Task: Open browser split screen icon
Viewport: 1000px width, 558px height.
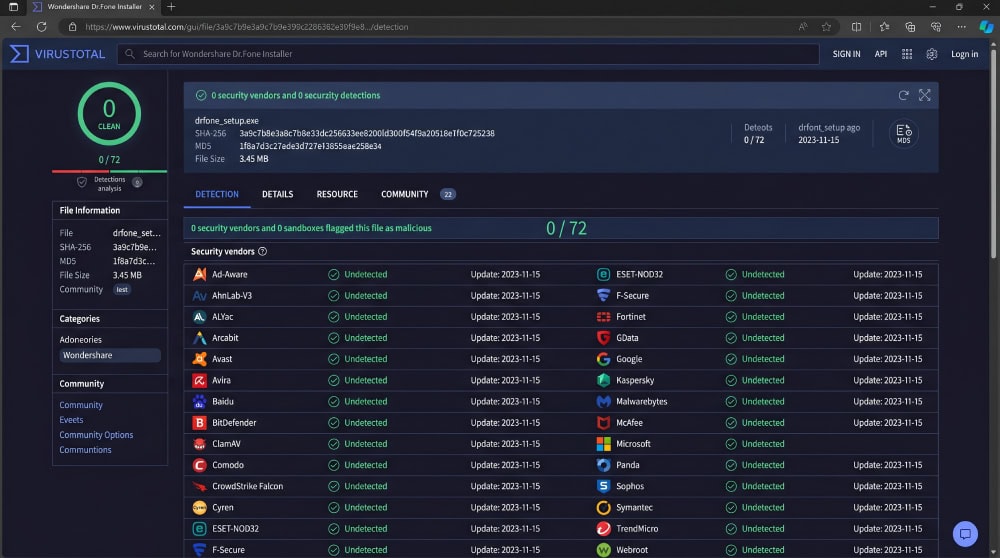Action: (x=857, y=27)
